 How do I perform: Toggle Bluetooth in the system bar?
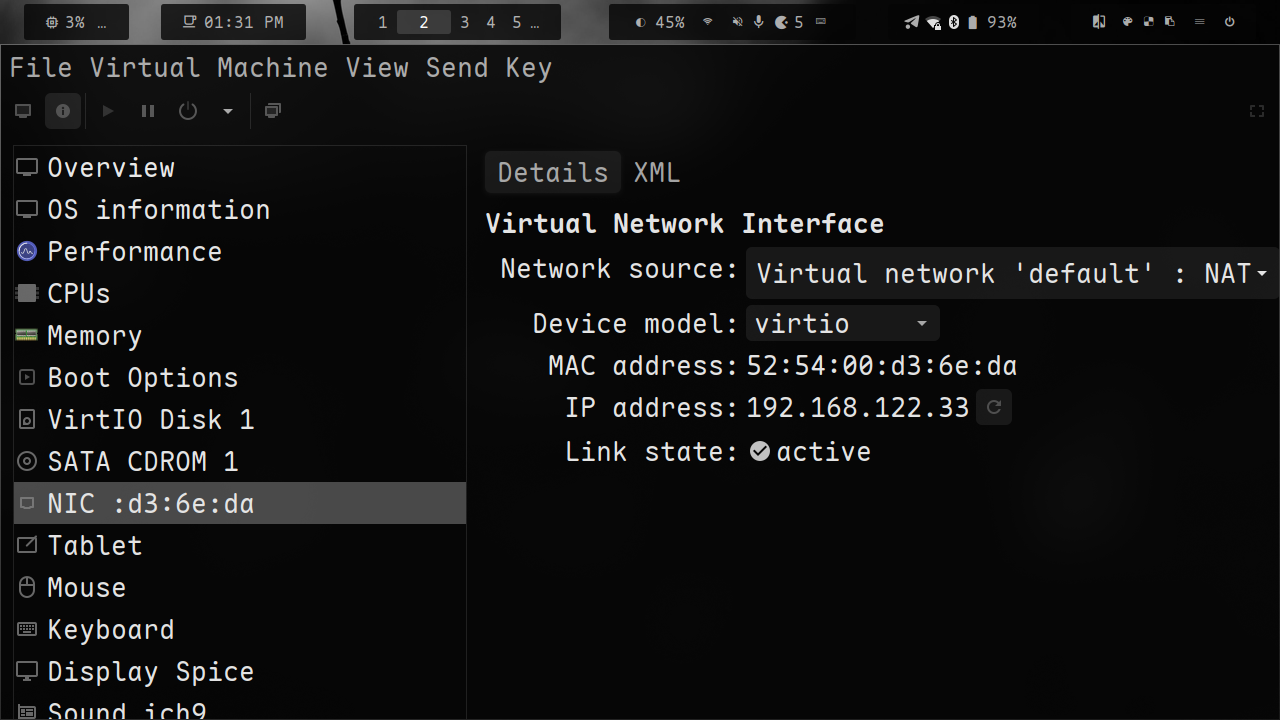954,22
